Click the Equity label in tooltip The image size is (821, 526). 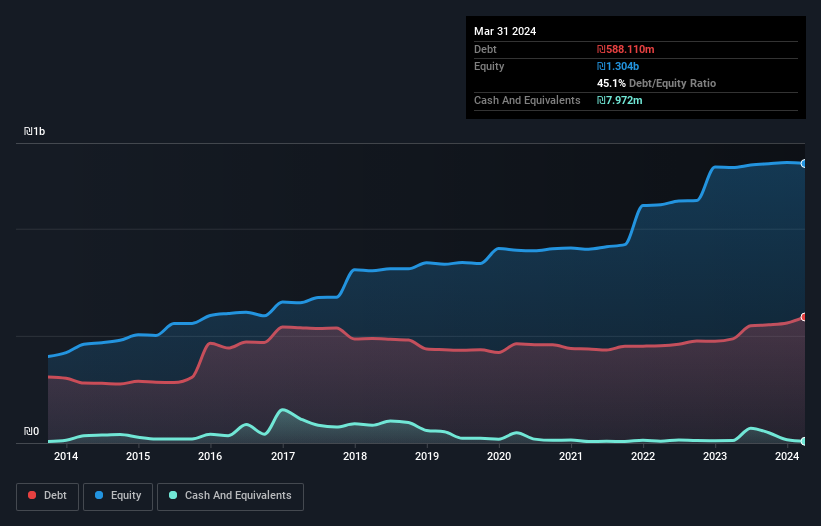click(489, 66)
